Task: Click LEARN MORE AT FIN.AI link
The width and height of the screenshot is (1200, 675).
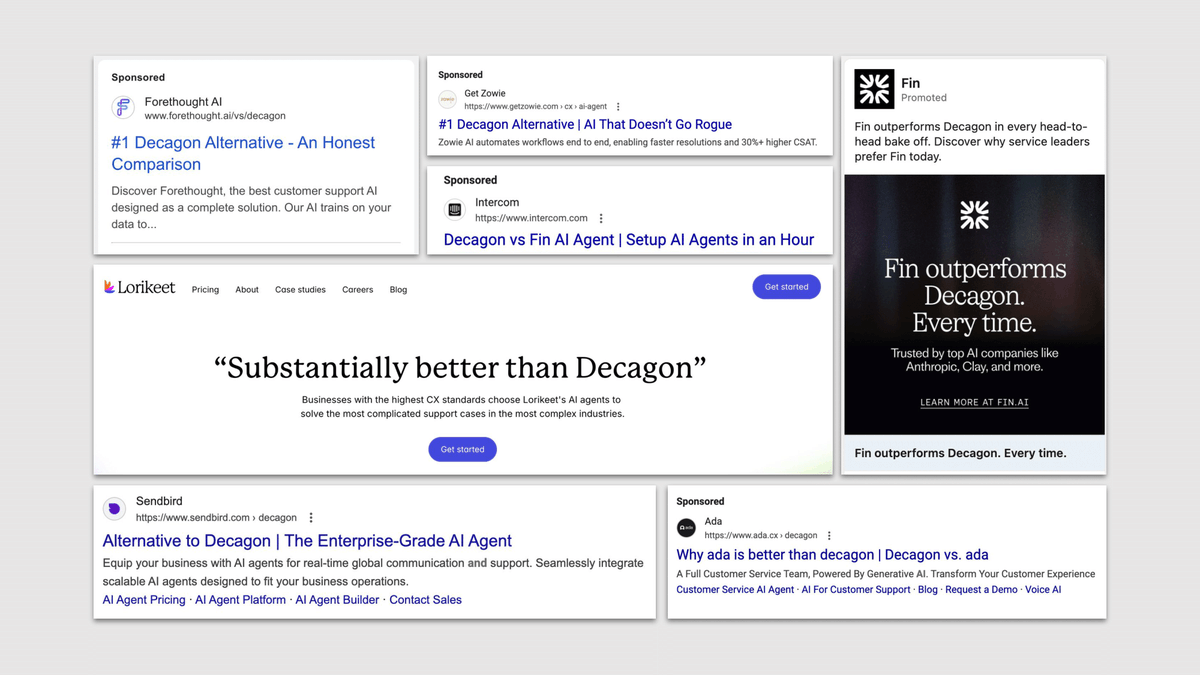Action: tap(974, 402)
